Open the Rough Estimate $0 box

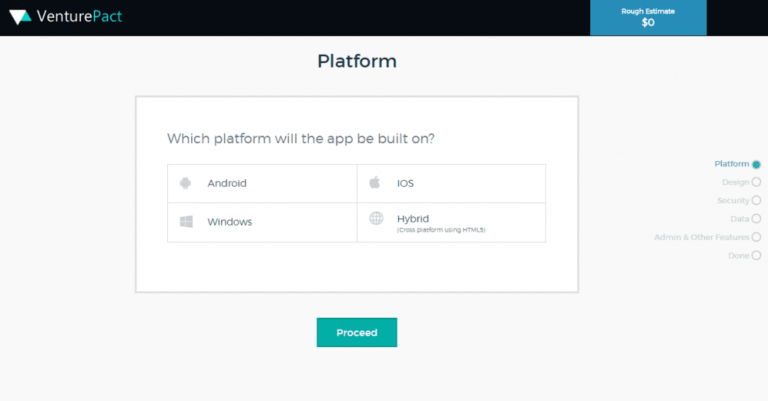[x=648, y=17]
